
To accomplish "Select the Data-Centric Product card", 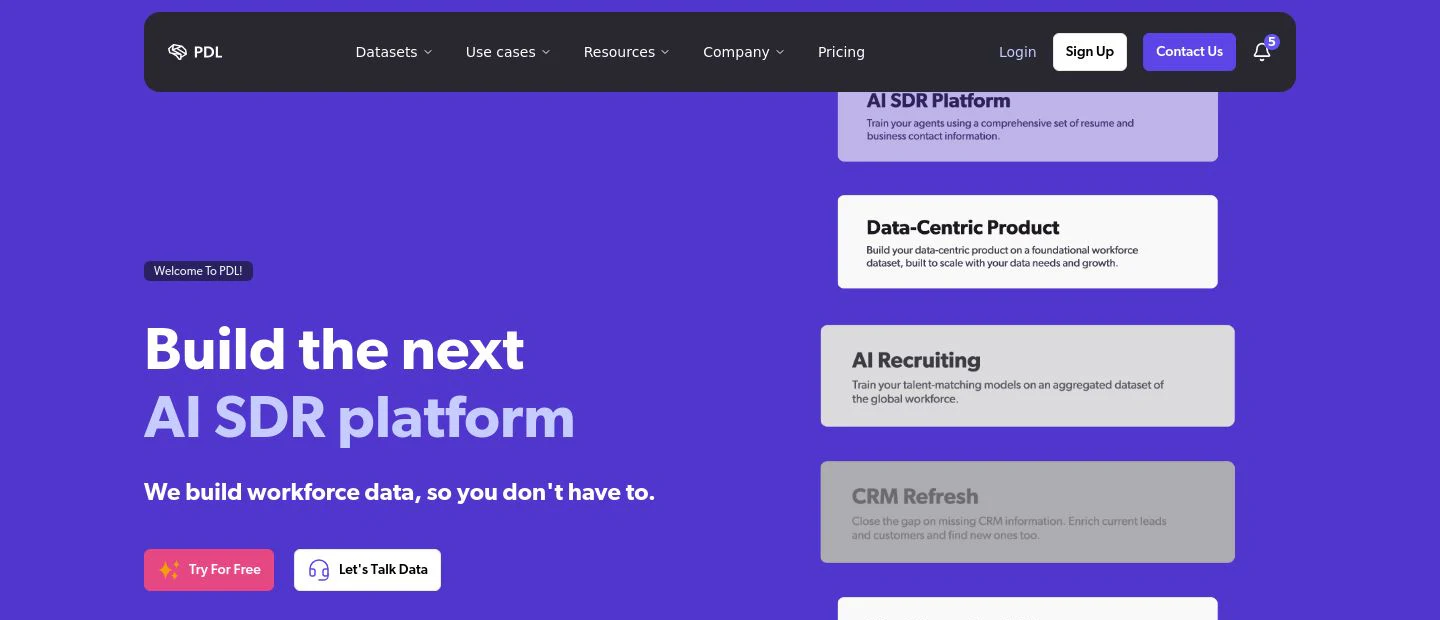I will tap(1028, 242).
